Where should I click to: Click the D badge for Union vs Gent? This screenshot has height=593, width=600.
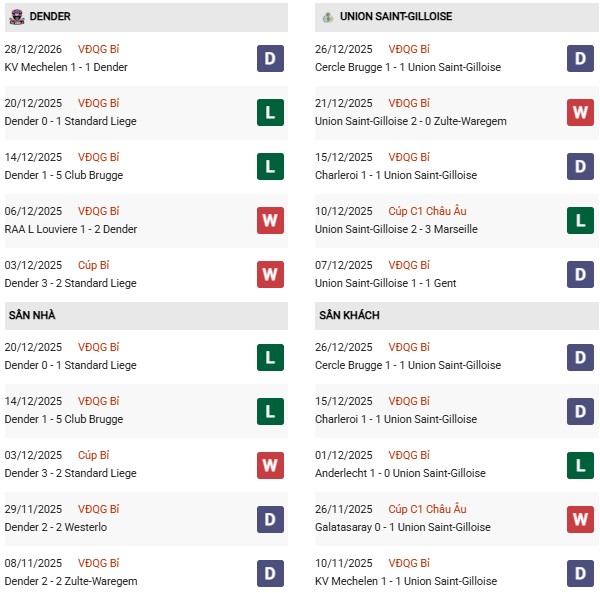pos(580,275)
